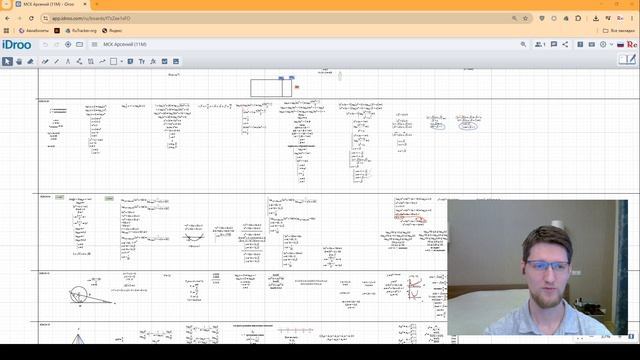Close the iDroo browser tab
Screen dimensions: 640x360
tap(85, 4)
